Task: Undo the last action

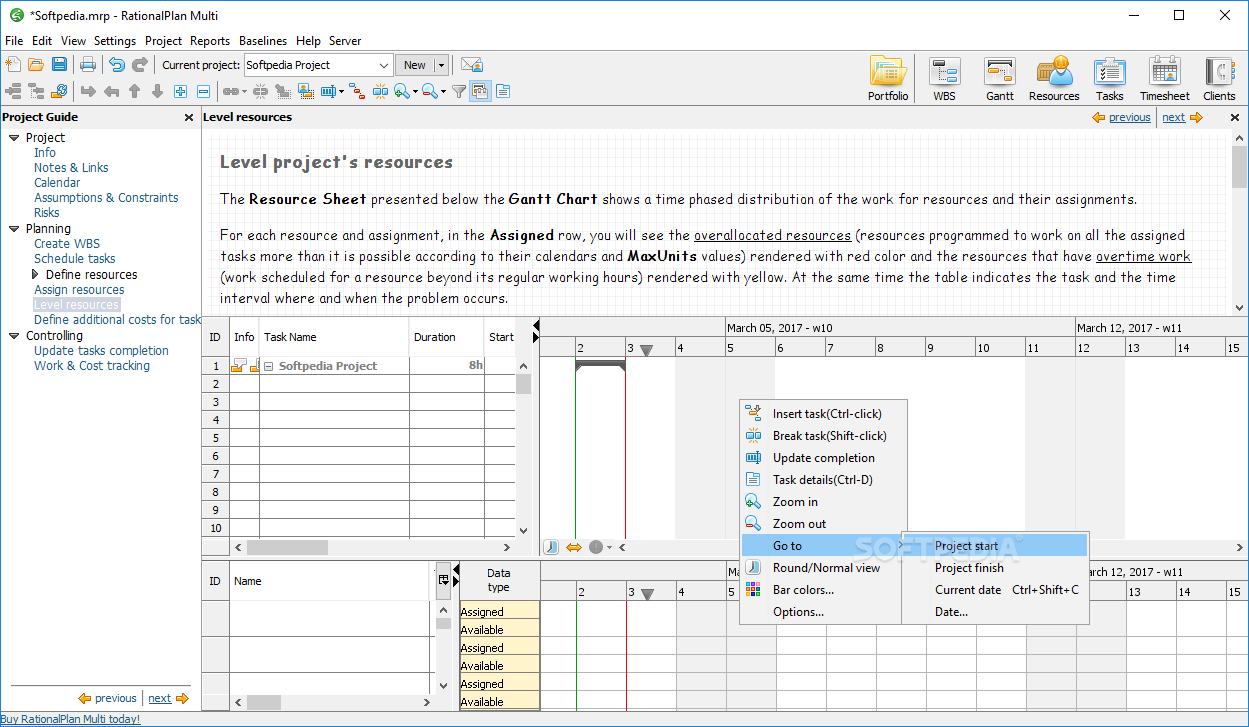Action: click(x=117, y=65)
